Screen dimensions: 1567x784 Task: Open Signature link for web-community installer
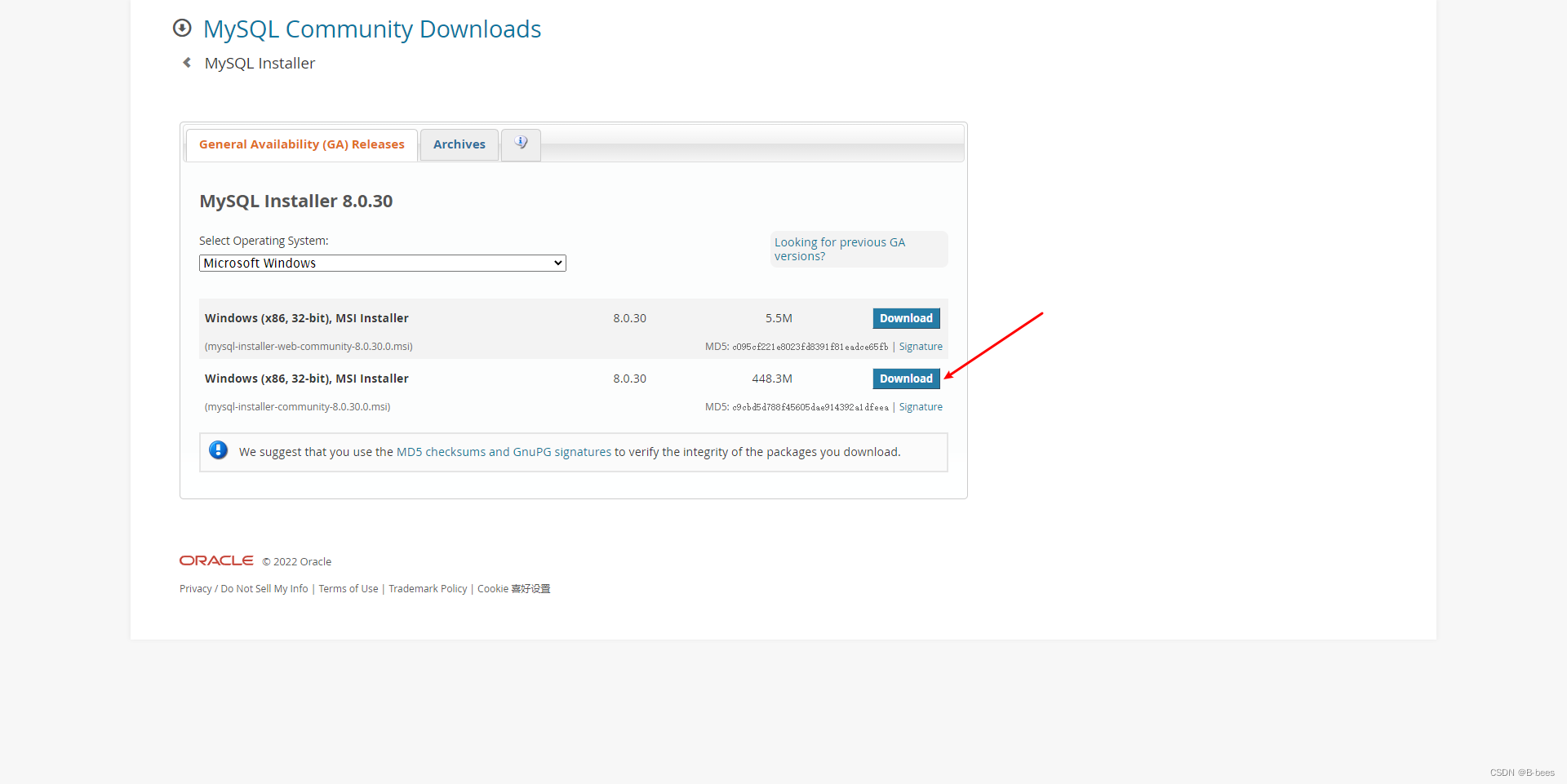pos(921,347)
